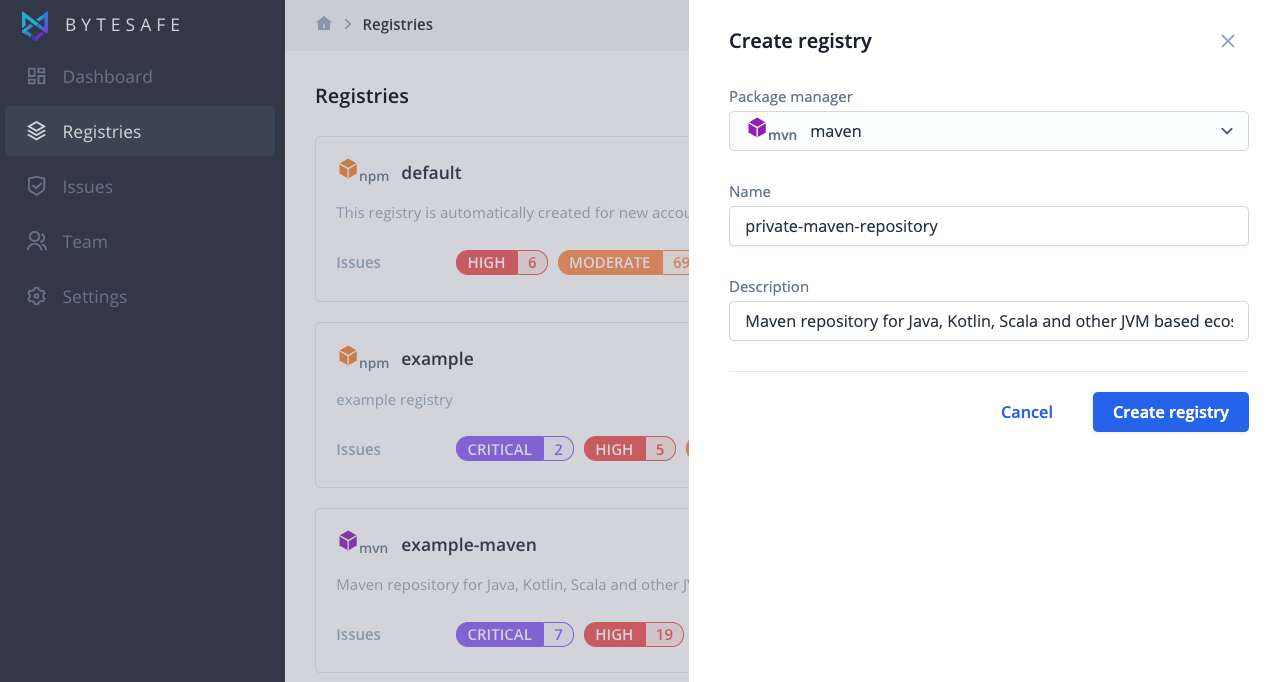Click the mvn cube icon of example-maven registry
Screen dimensions: 1279x682
coord(348,541)
